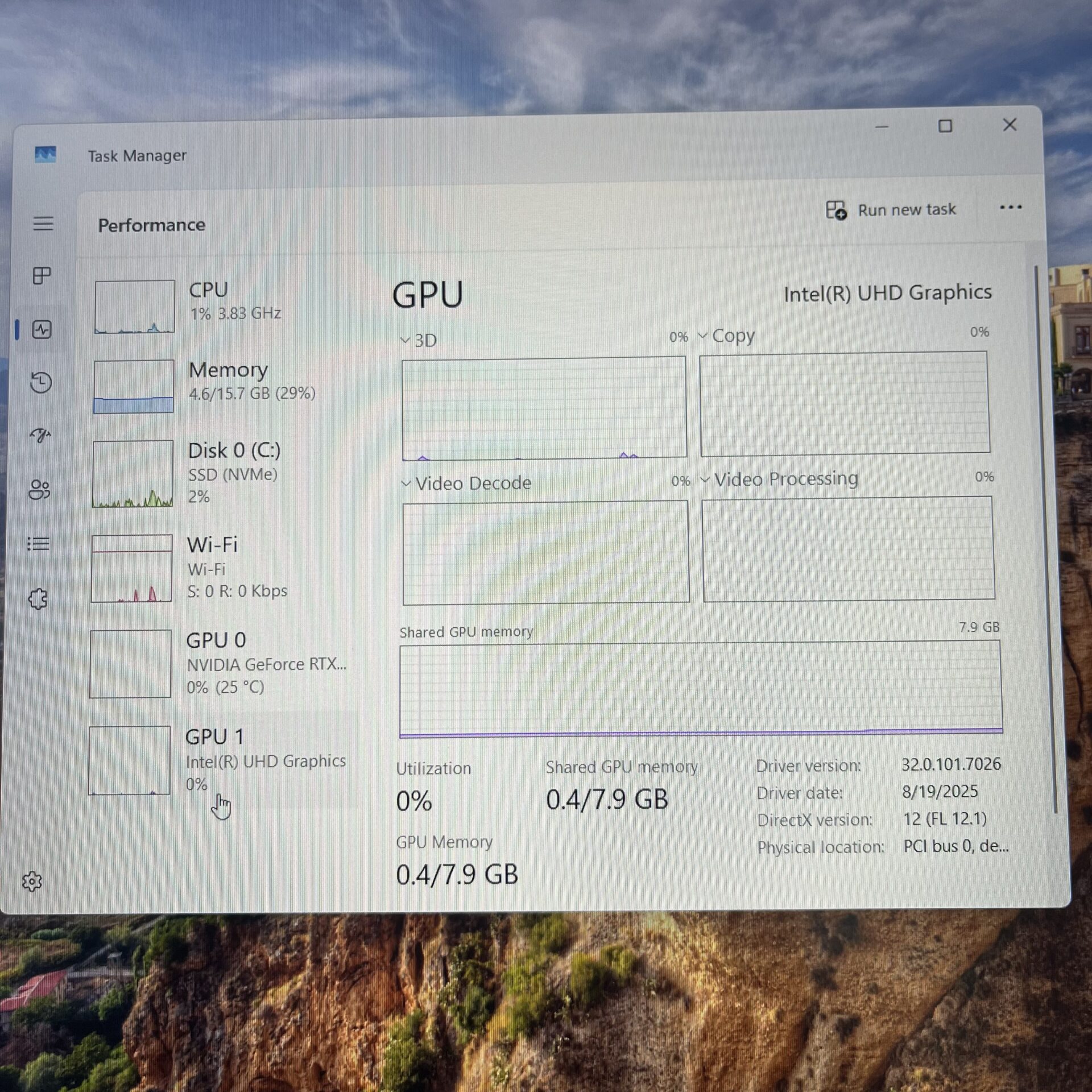Open the Video Processing engine dropdown
The height and width of the screenshot is (1092, 1092).
[779, 479]
